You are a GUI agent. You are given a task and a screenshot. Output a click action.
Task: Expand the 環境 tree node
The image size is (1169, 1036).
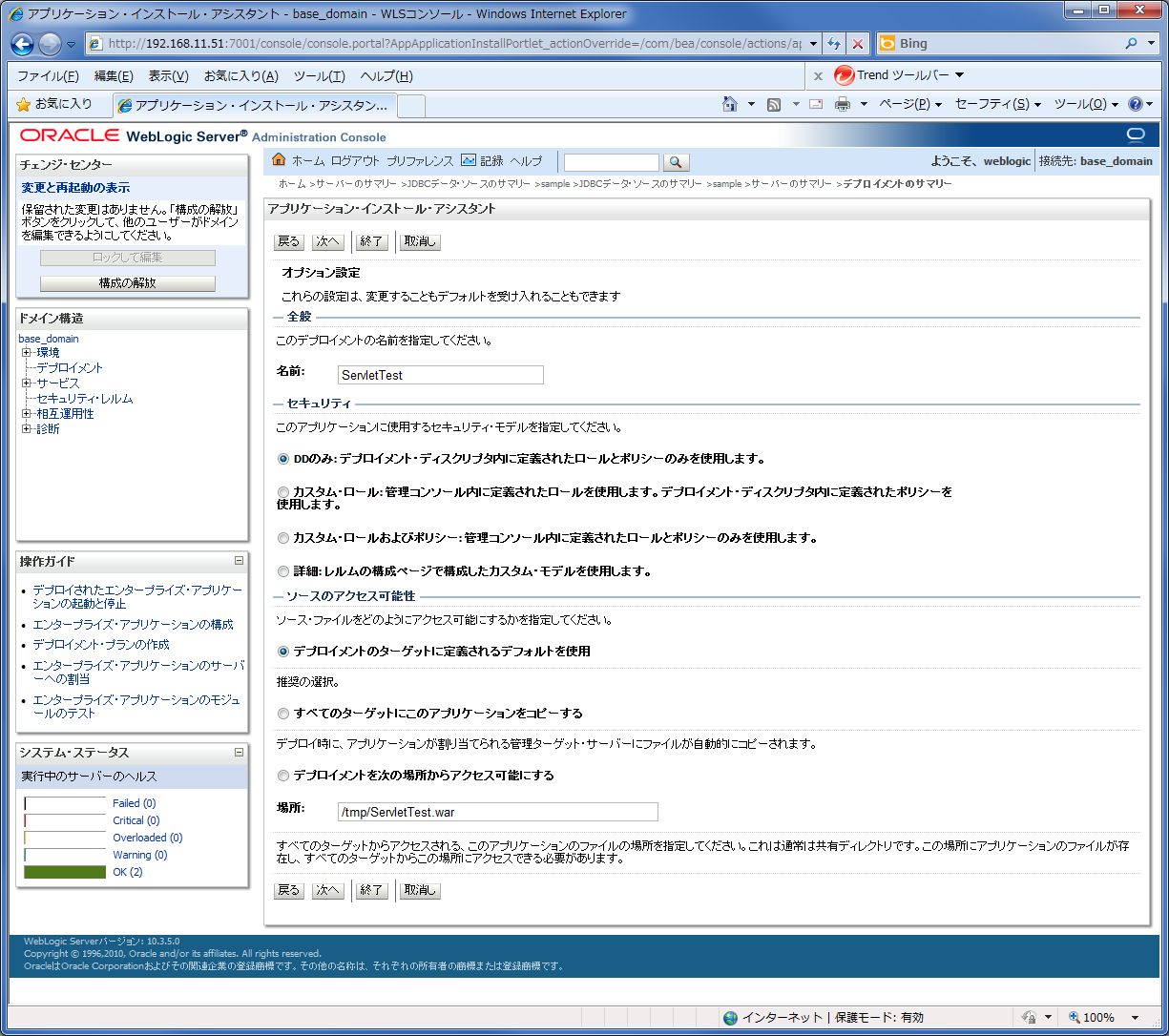[x=27, y=353]
